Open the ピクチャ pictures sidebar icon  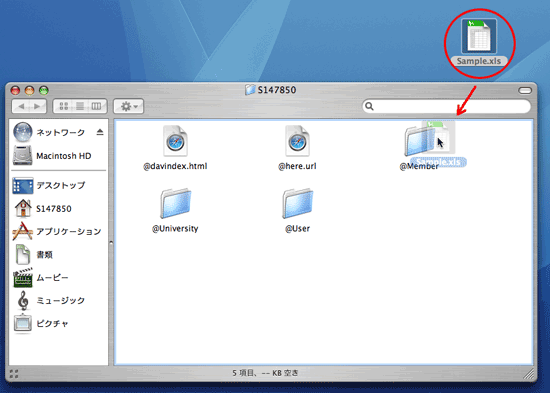click(23, 323)
